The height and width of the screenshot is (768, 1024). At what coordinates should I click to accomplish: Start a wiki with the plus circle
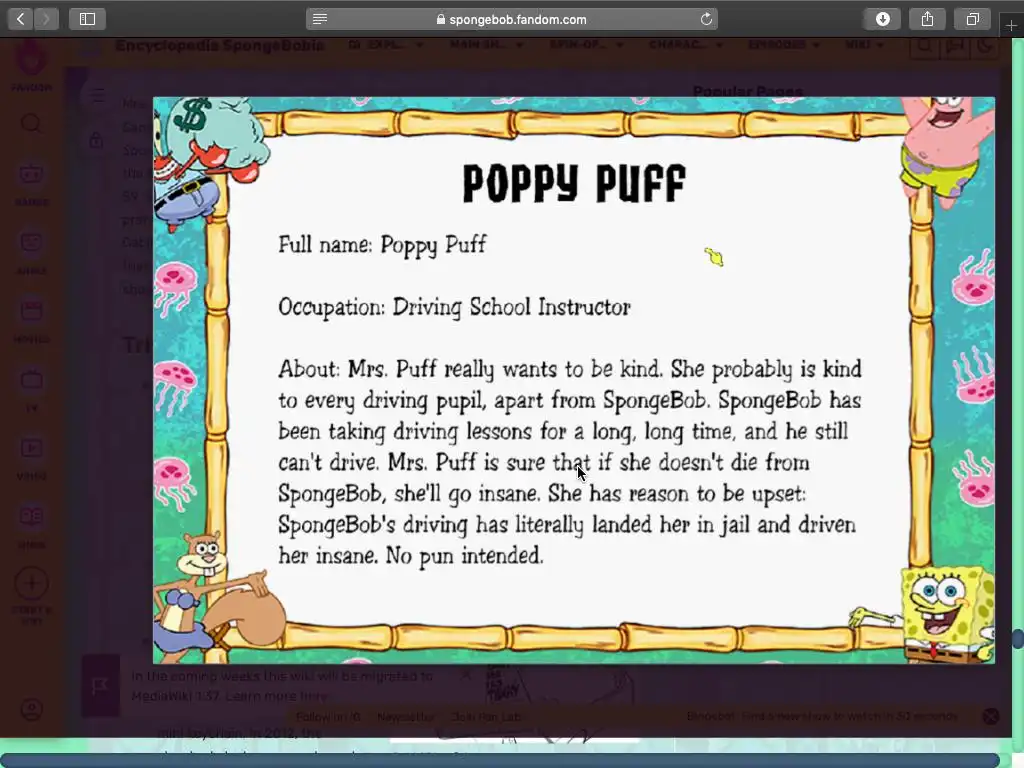[x=31, y=583]
